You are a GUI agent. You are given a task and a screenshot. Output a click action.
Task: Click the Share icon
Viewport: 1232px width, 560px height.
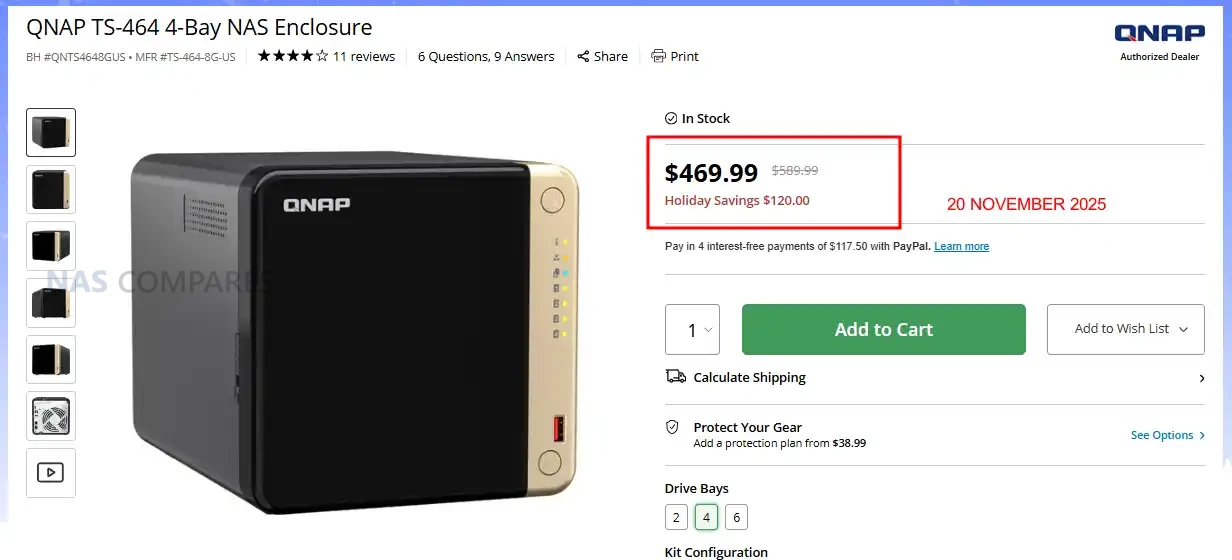pos(583,56)
